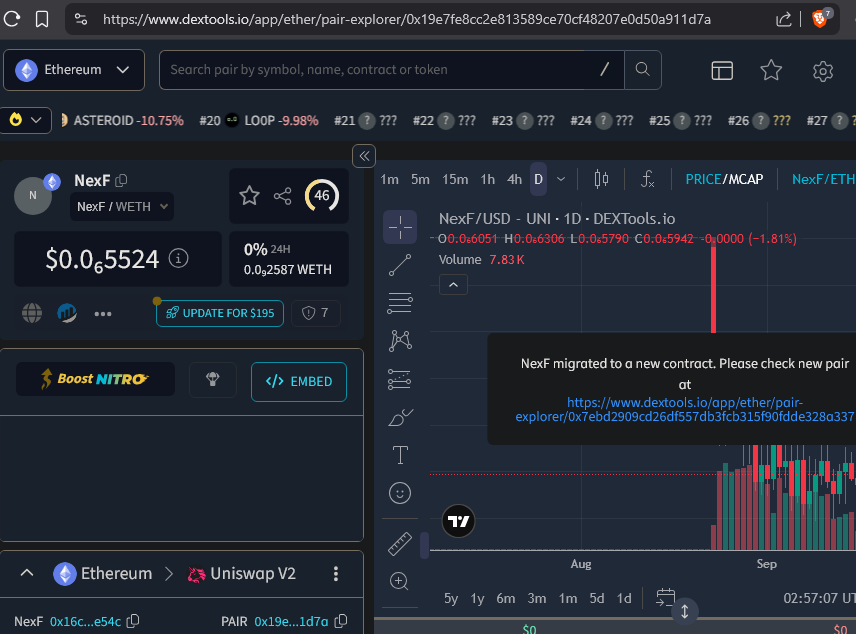
Task: Open the CoinMarketCap chart icon link
Action: [67, 313]
